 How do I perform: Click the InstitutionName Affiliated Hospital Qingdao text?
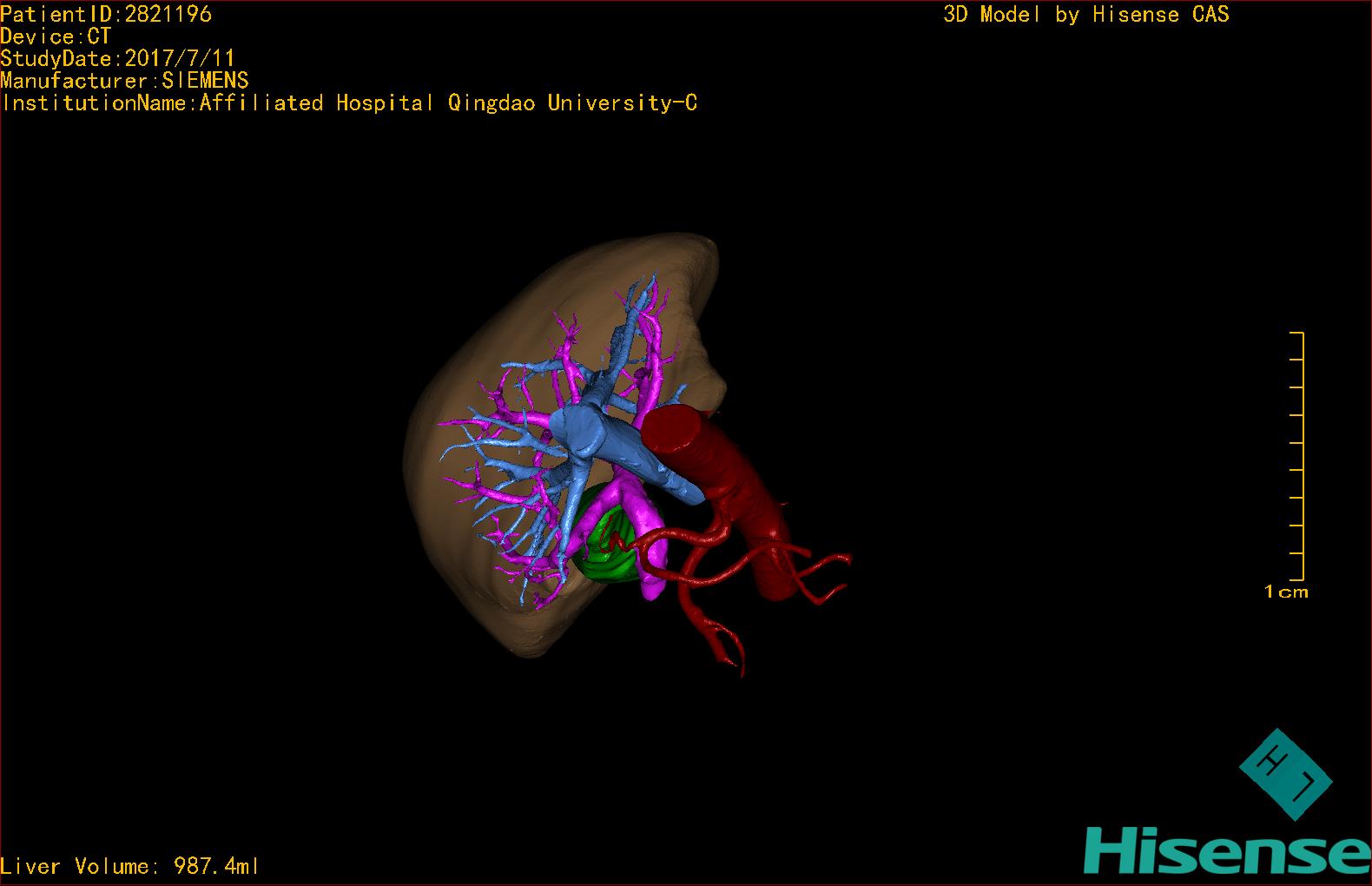[349, 103]
